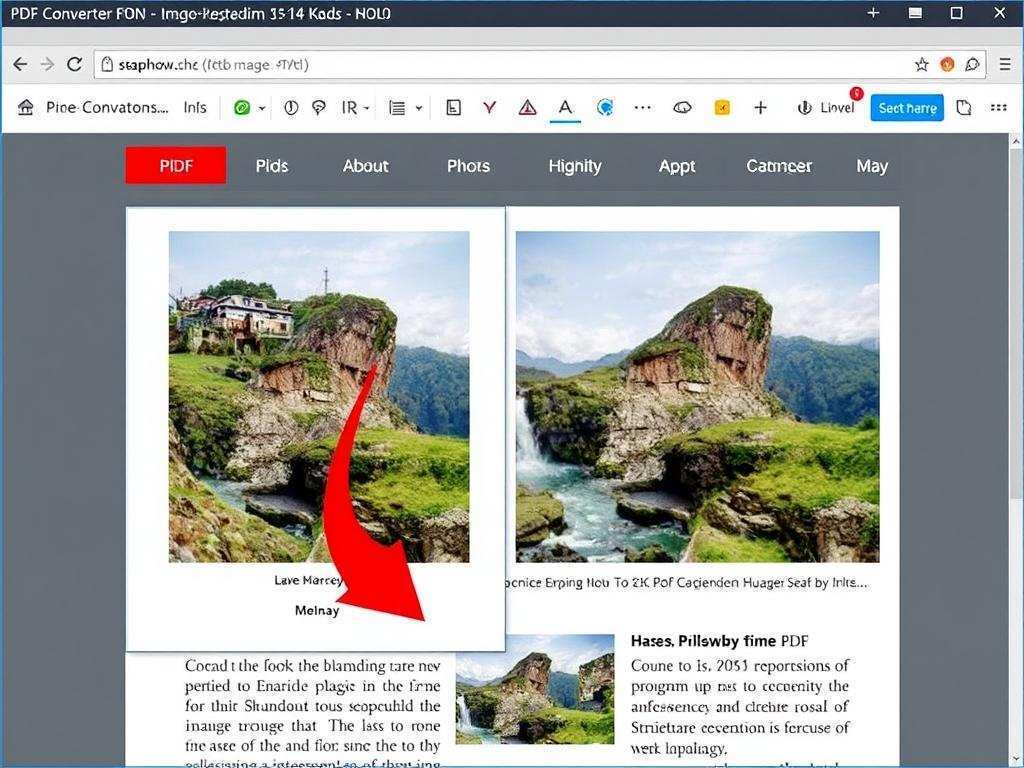Click the blue circular refresh icon
This screenshot has width=1024, height=768.
point(605,108)
